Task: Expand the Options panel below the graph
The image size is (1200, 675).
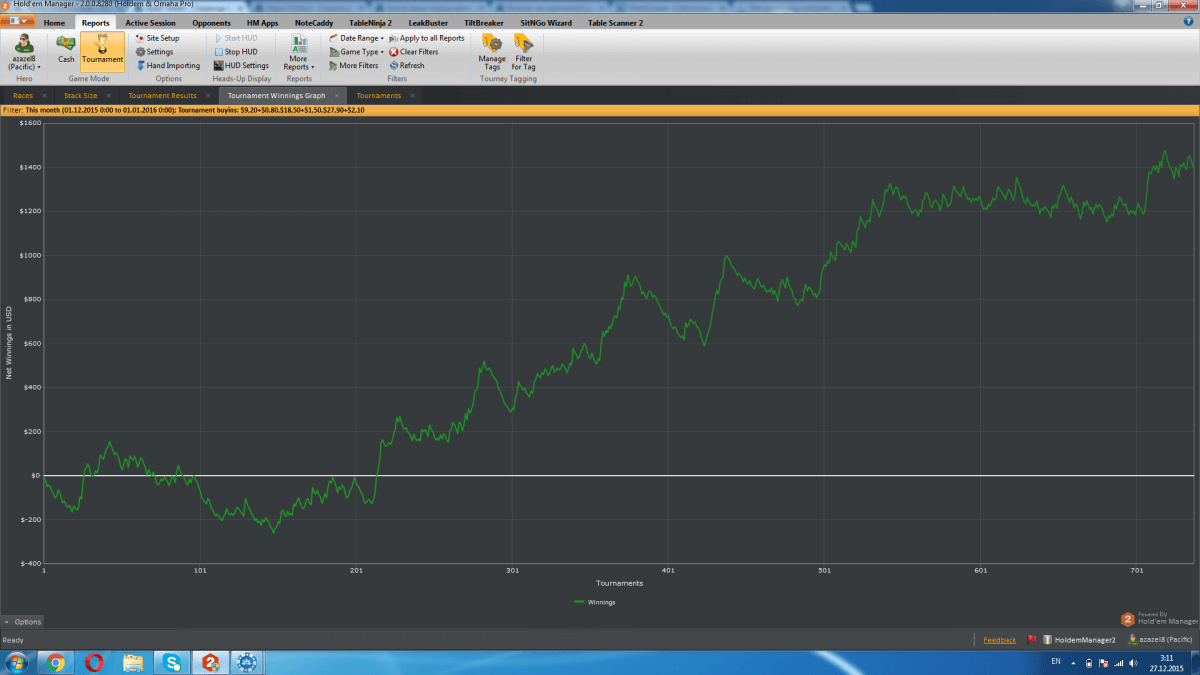Action: click(23, 622)
